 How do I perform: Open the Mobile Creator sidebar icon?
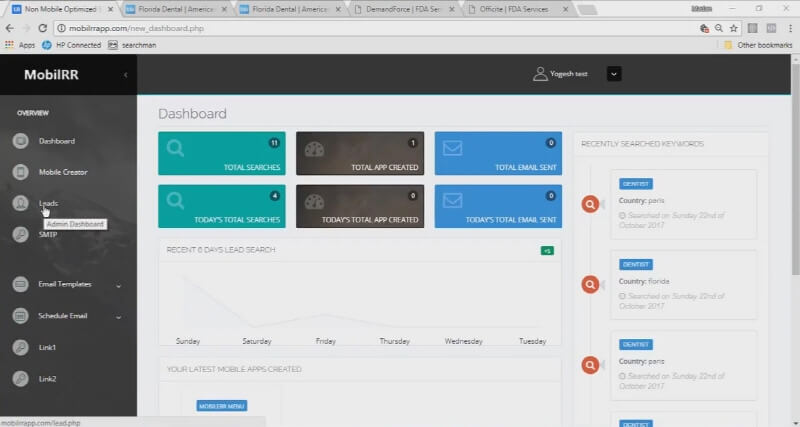click(20, 172)
